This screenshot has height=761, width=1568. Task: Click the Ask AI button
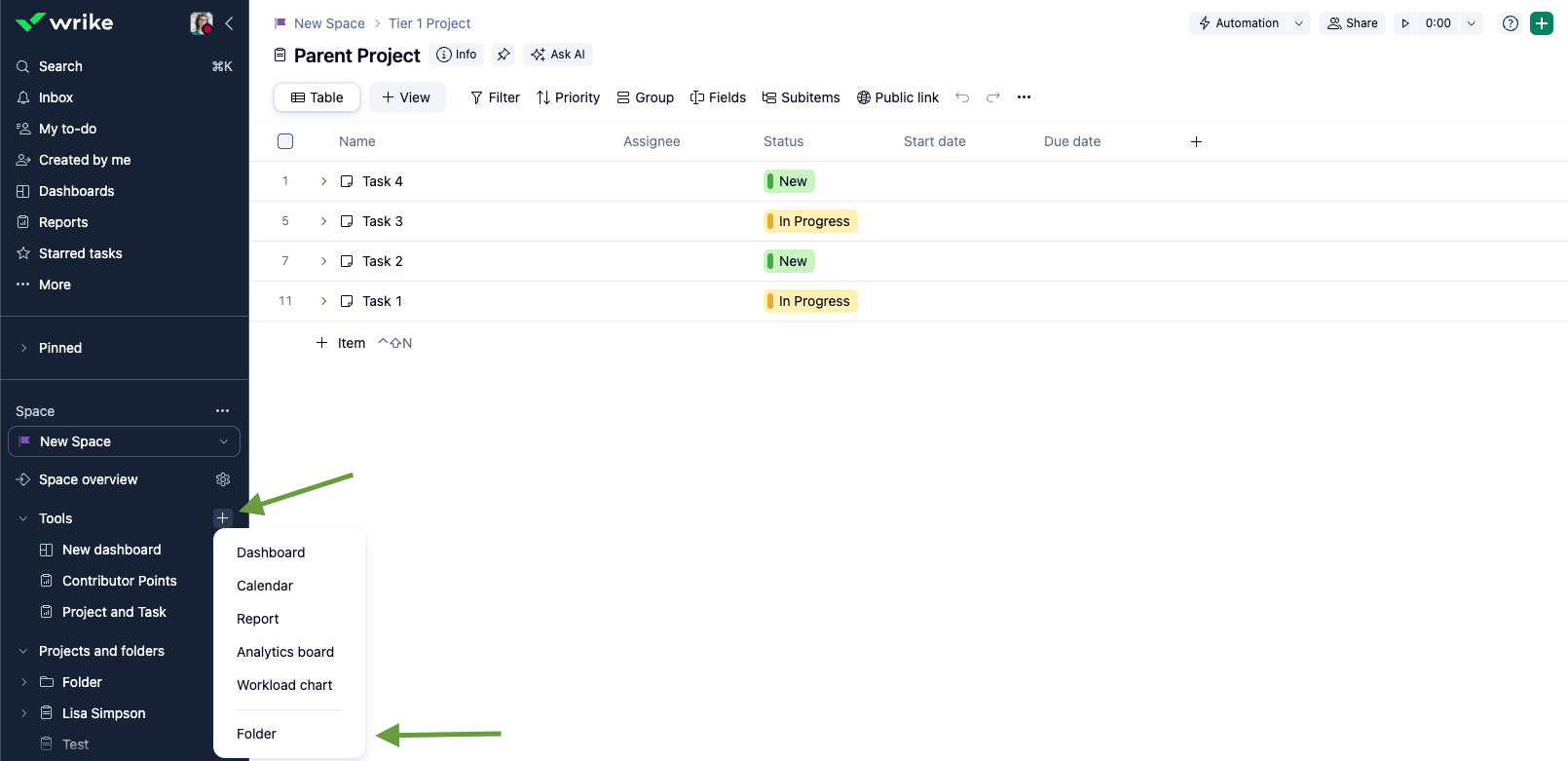pyautogui.click(x=558, y=55)
